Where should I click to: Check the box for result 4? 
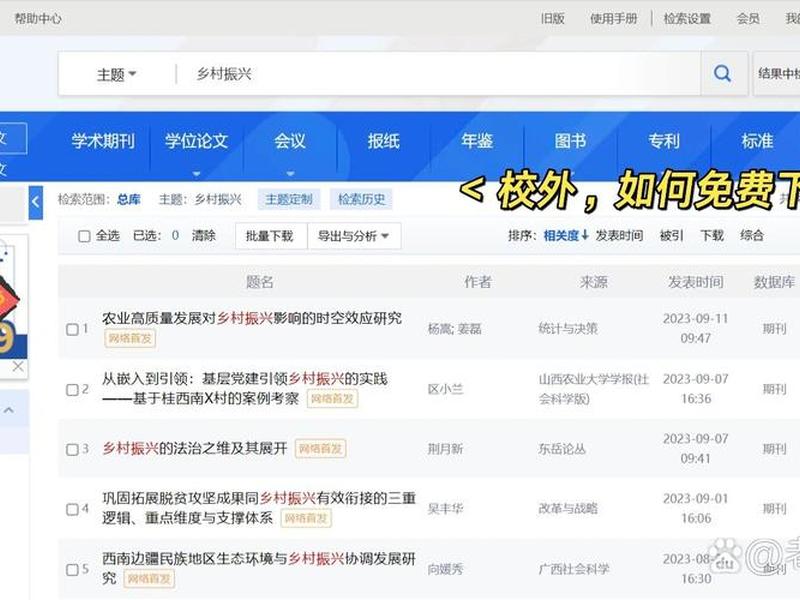click(72, 509)
